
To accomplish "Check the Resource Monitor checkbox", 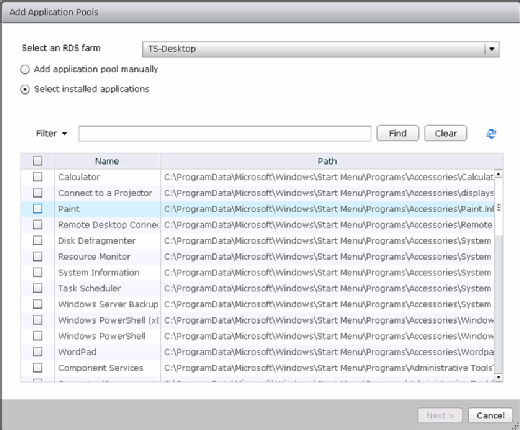I will 38,256.
